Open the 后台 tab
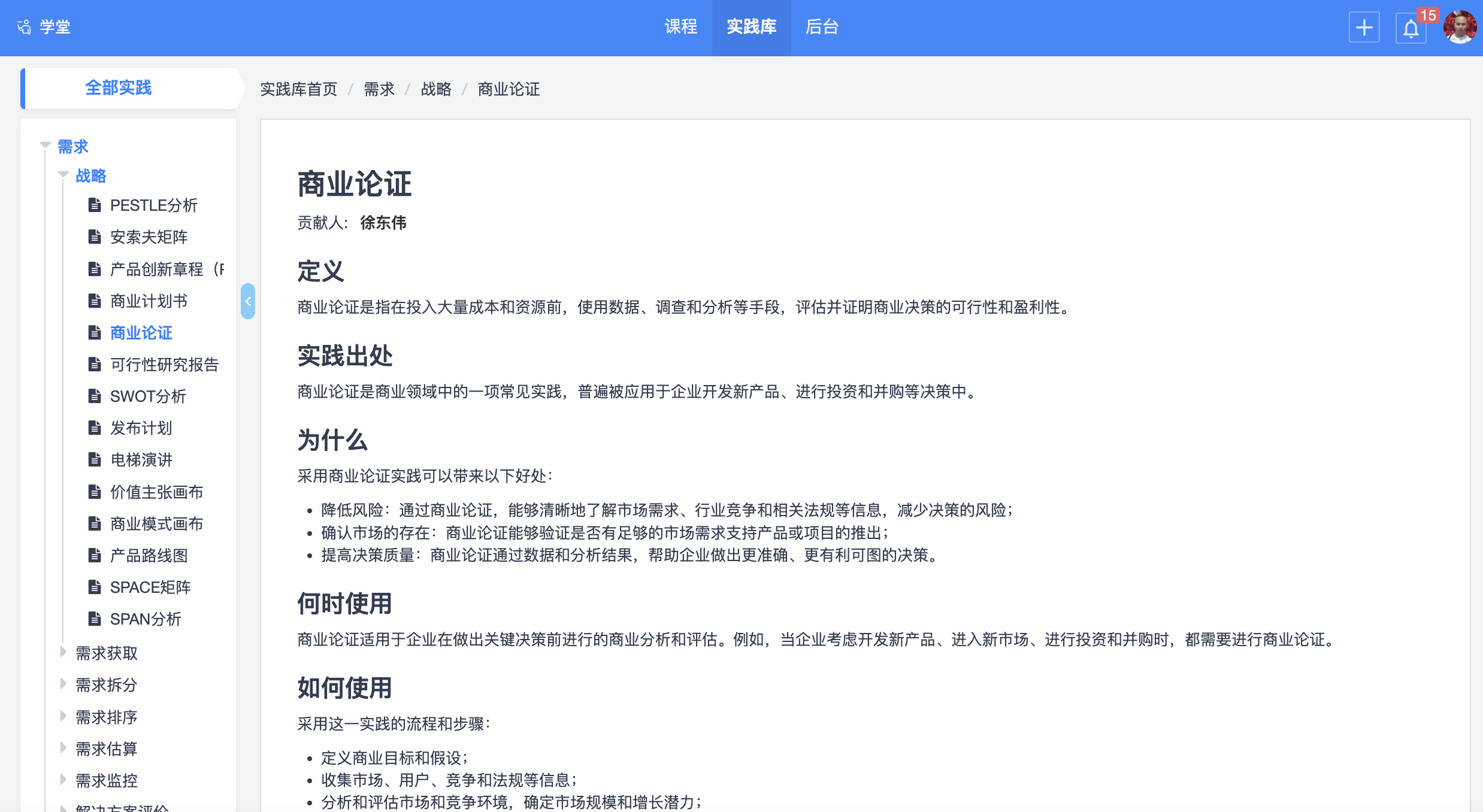1483x812 pixels. [x=821, y=27]
